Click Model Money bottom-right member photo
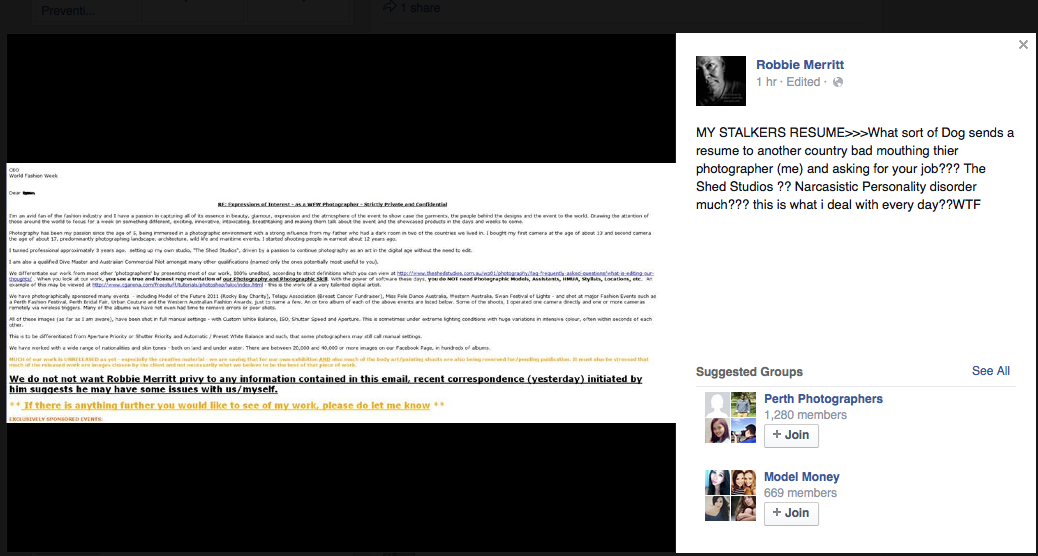The height and width of the screenshot is (556, 1038). (x=743, y=508)
